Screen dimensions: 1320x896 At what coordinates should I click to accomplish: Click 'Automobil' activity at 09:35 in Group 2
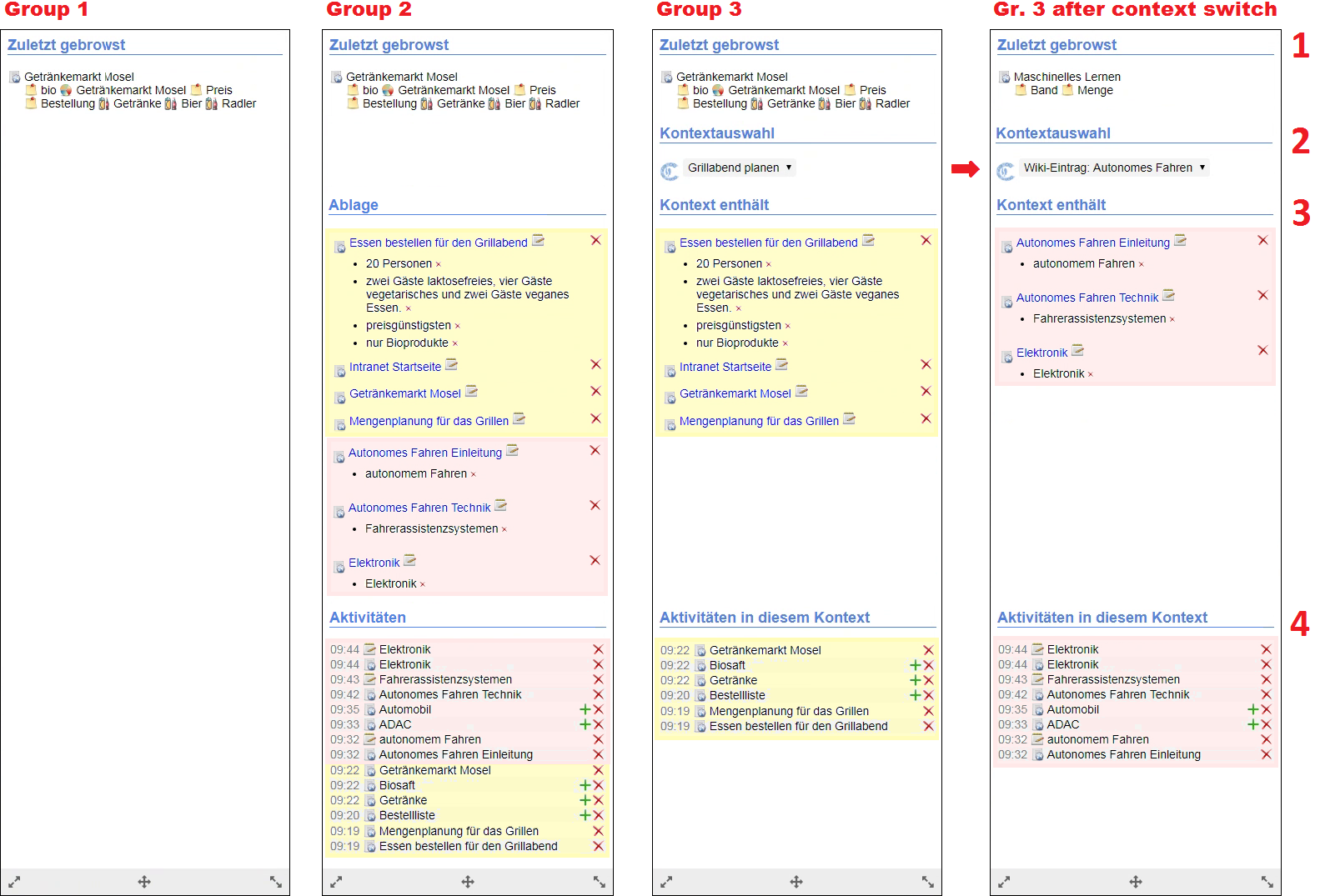[404, 709]
